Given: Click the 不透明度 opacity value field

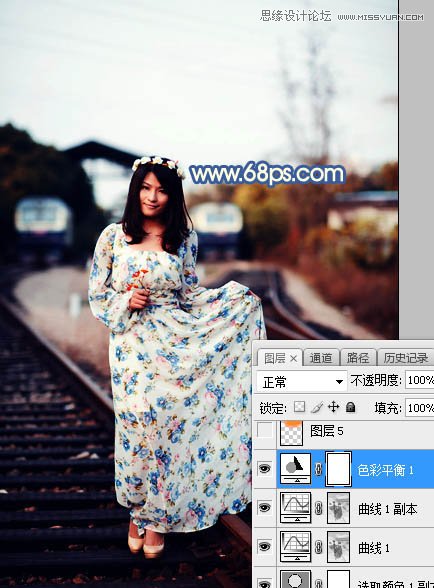Looking at the screenshot, I should click(420, 380).
